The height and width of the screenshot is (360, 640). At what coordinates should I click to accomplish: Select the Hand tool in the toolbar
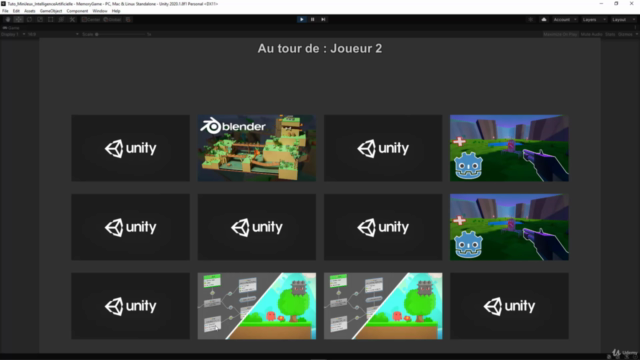[8, 20]
